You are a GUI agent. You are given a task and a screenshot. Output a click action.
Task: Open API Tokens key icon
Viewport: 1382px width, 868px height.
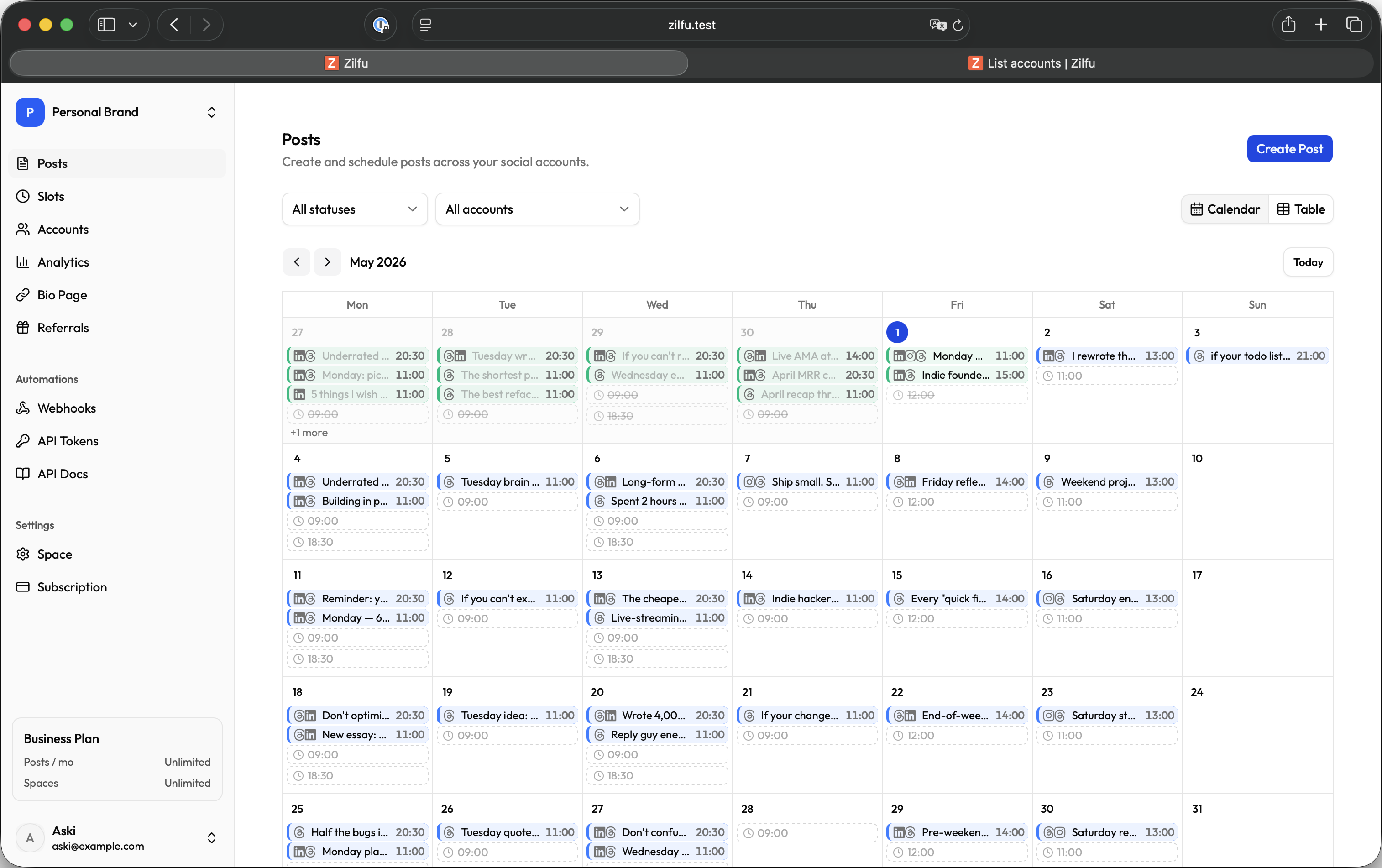click(x=23, y=440)
